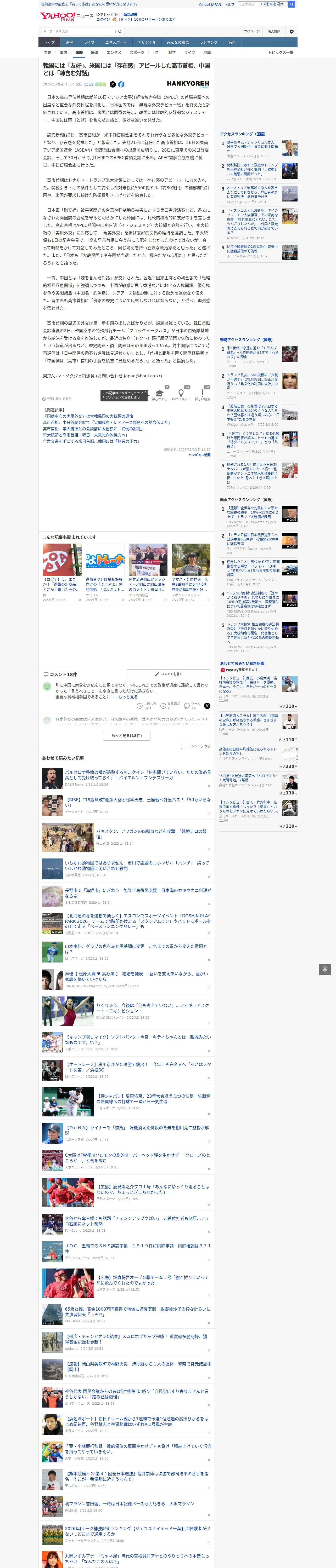Click the header web search magnifier button

tap(292, 4)
